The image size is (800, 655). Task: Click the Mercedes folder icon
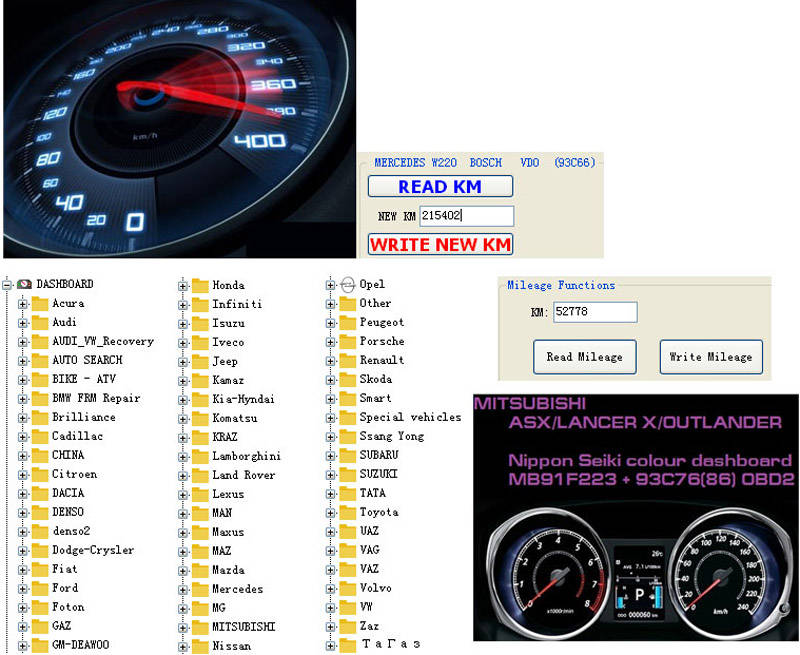coord(200,589)
